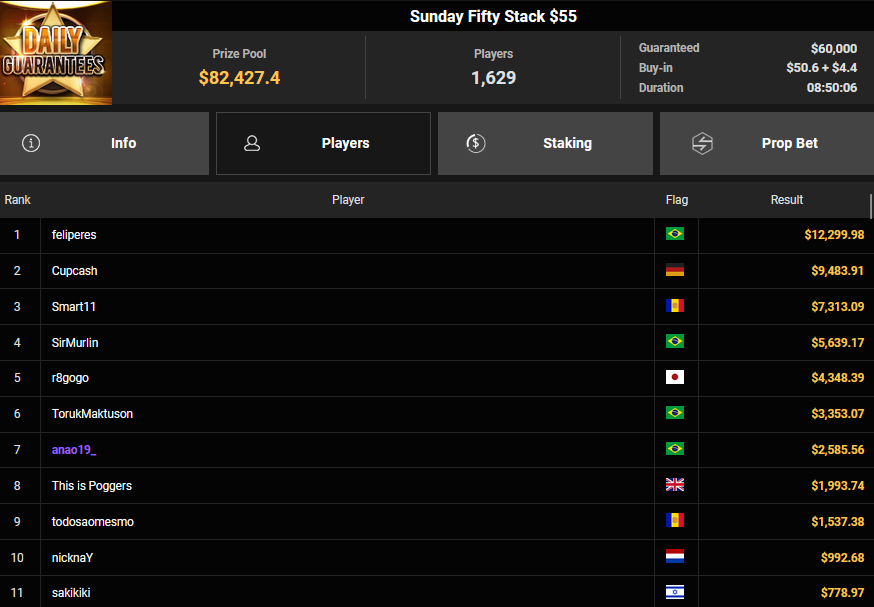Click the player list vertical scrollbar
874x607 pixels.
pyautogui.click(x=871, y=206)
